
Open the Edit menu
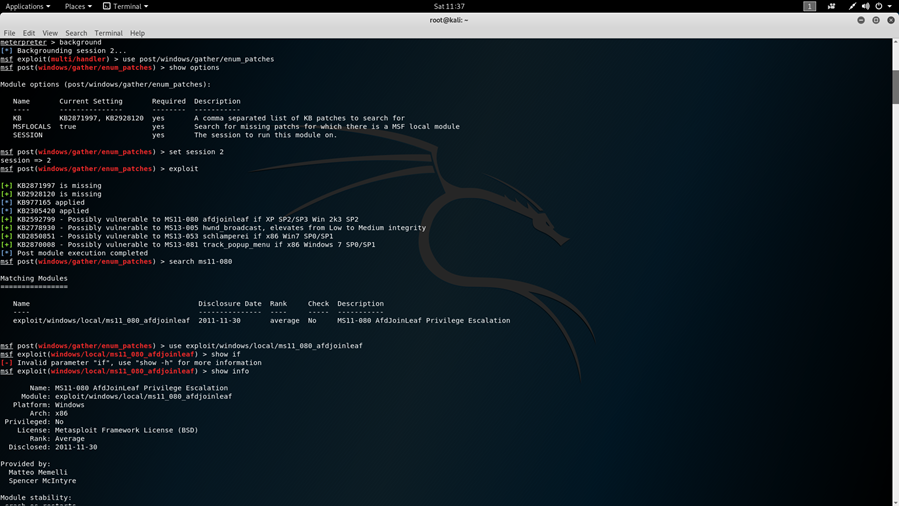[29, 33]
